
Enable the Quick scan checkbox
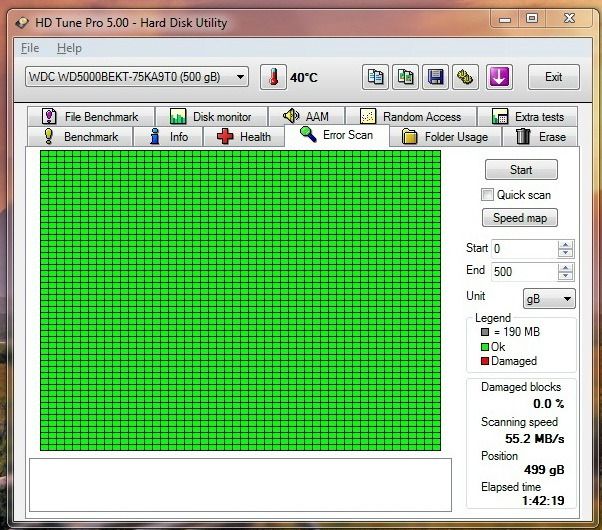pyautogui.click(x=487, y=195)
